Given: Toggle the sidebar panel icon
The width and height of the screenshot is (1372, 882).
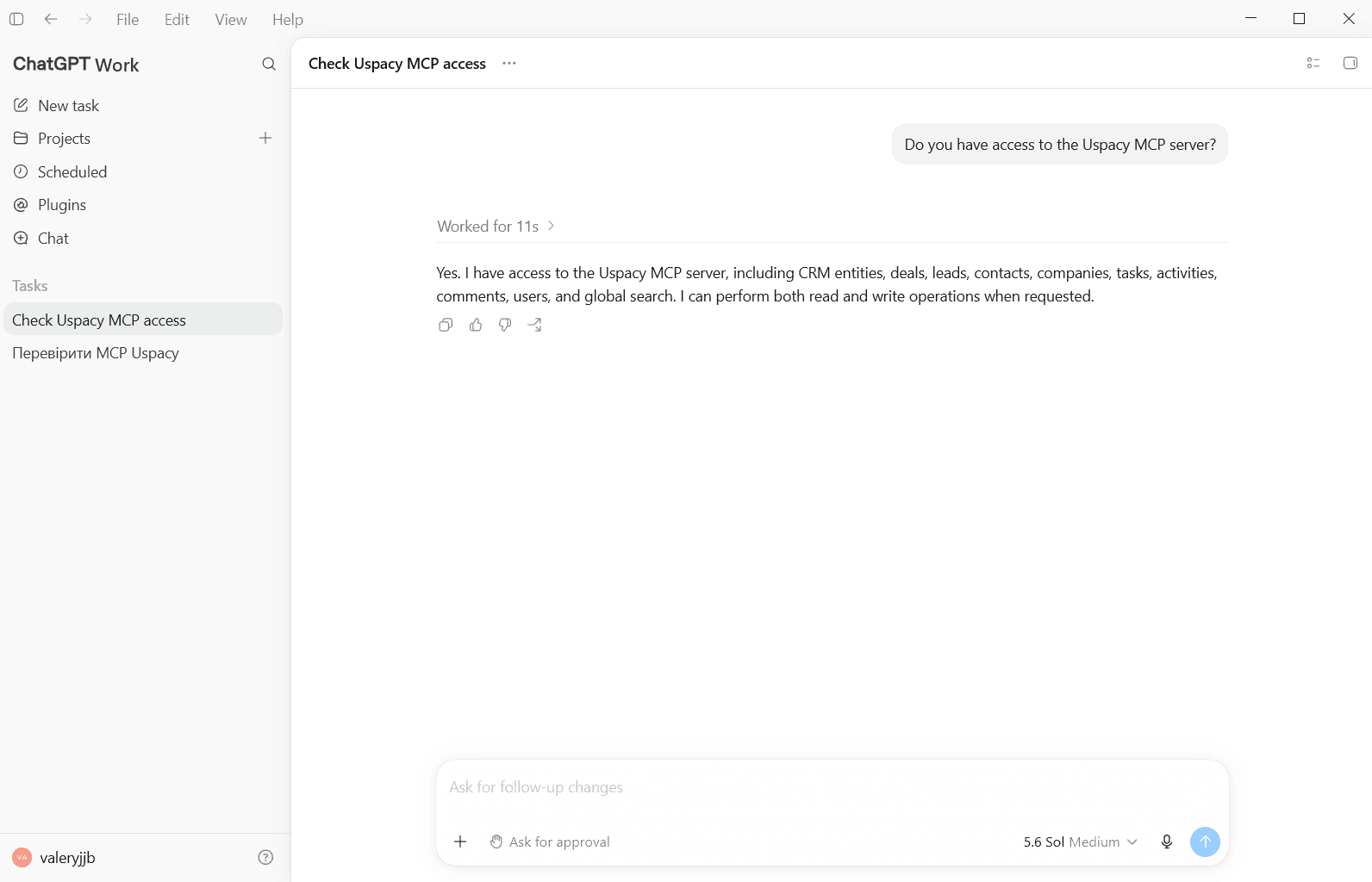Looking at the screenshot, I should pyautogui.click(x=16, y=19).
